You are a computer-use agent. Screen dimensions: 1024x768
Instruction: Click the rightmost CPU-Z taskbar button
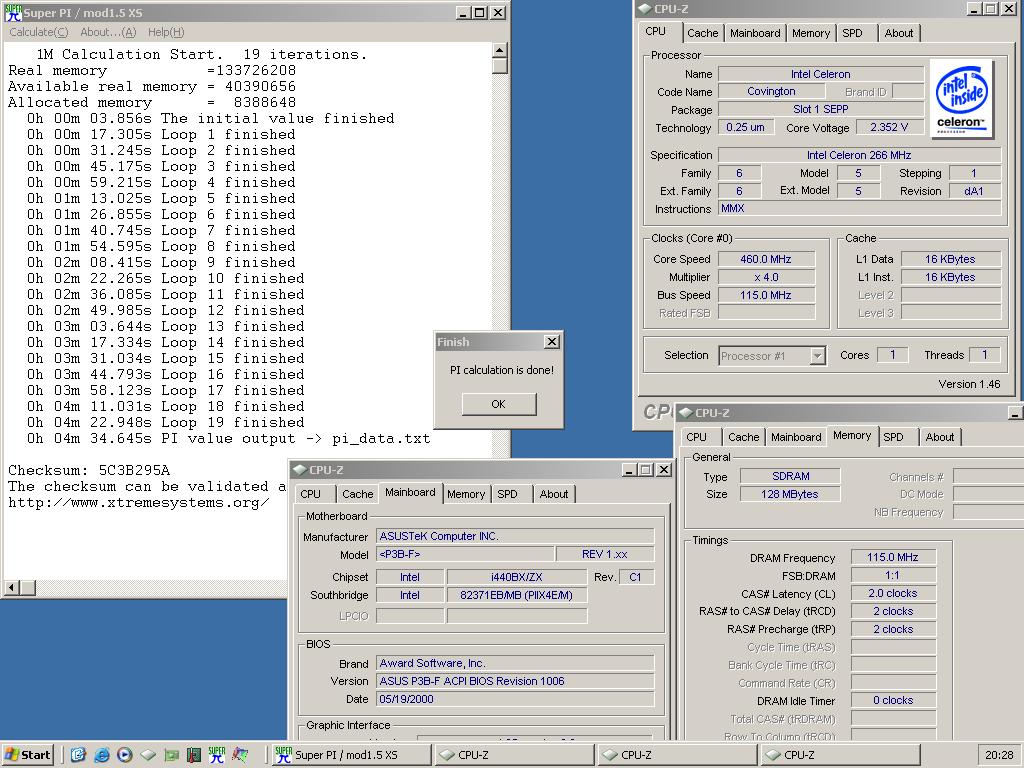(x=841, y=754)
